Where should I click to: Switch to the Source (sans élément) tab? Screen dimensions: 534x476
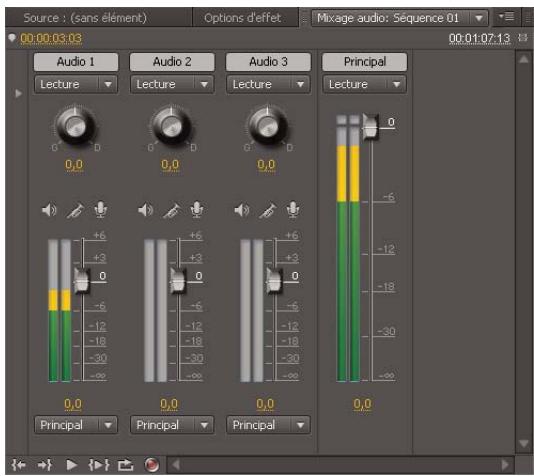pyautogui.click(x=85, y=18)
